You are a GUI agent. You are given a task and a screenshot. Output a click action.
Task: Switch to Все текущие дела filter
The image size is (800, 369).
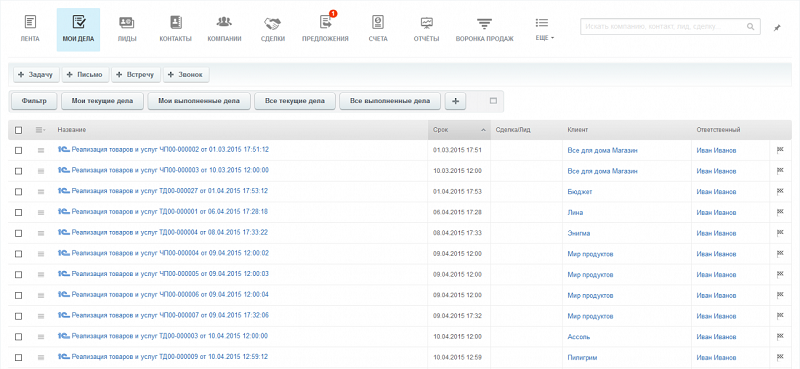click(295, 101)
